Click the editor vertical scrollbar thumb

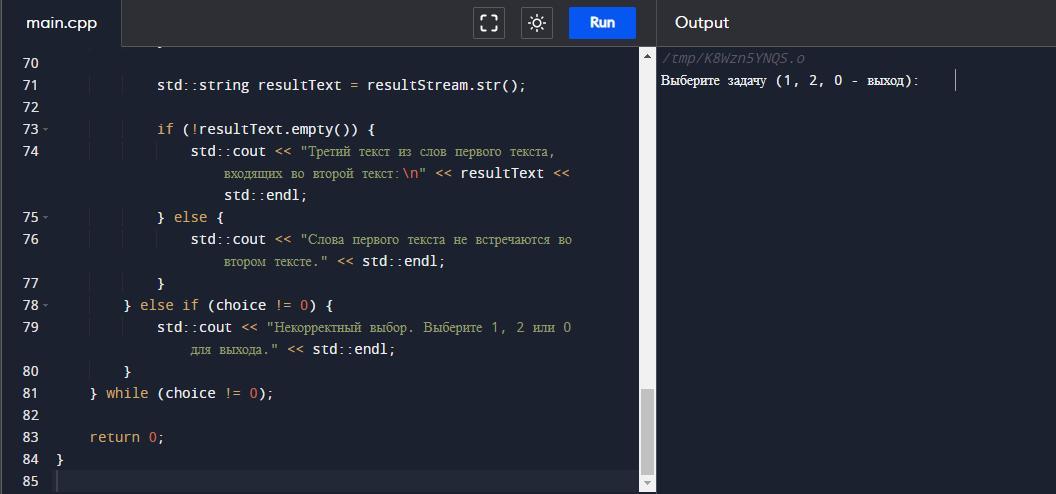click(647, 431)
